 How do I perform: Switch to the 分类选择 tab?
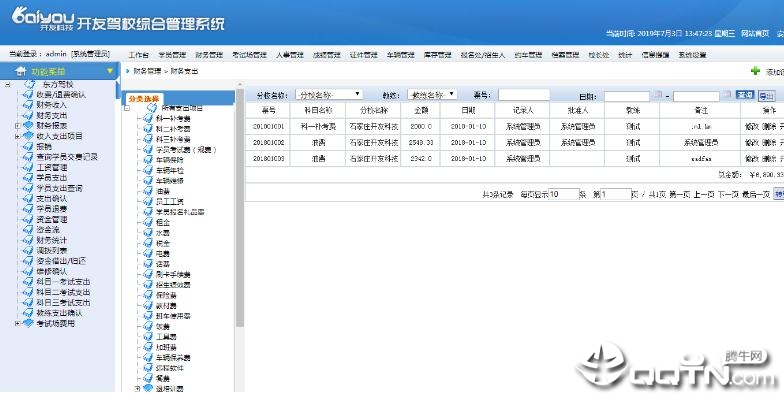coord(144,99)
